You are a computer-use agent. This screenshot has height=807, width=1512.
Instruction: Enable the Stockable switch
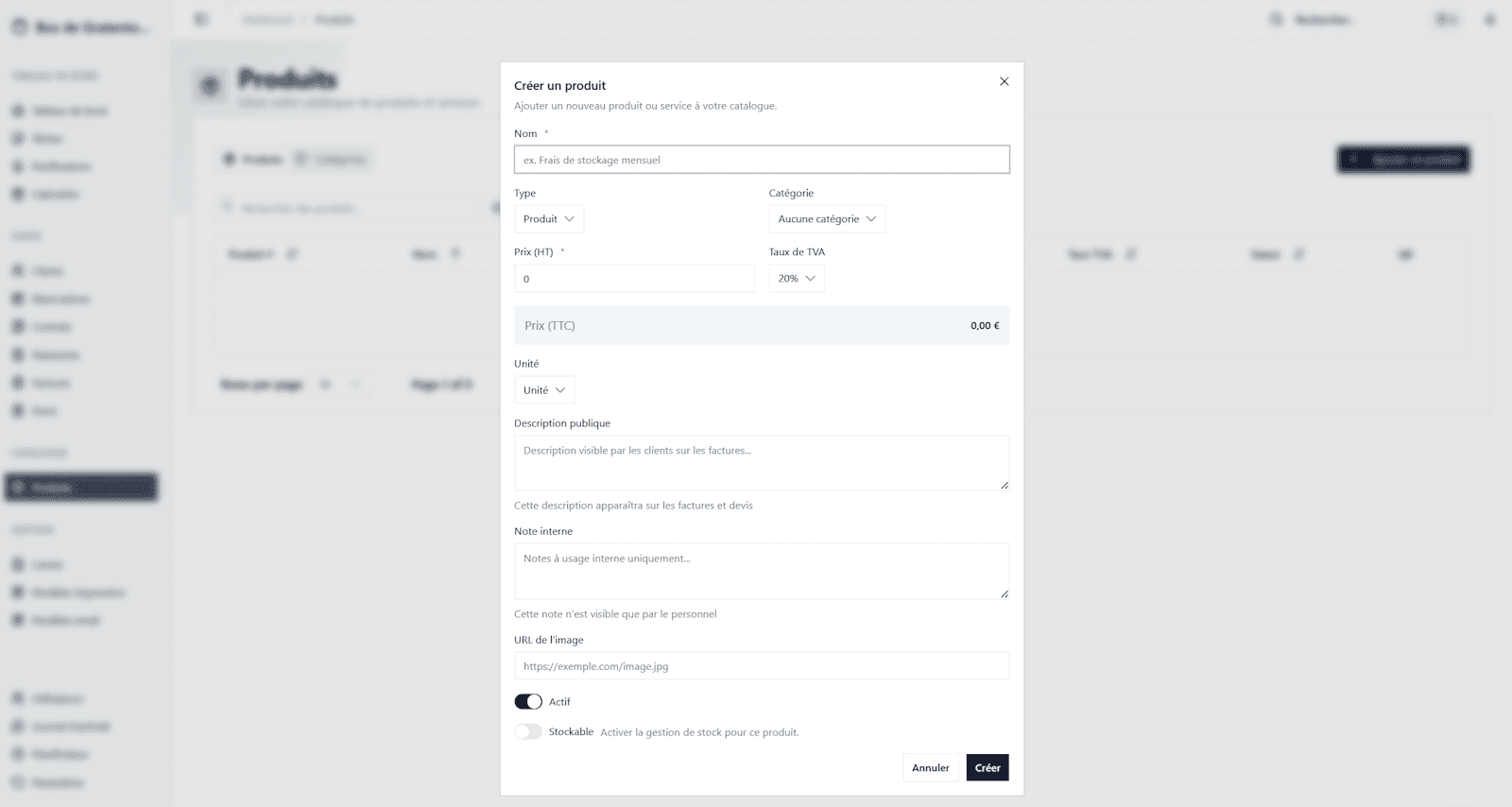pyautogui.click(x=528, y=732)
